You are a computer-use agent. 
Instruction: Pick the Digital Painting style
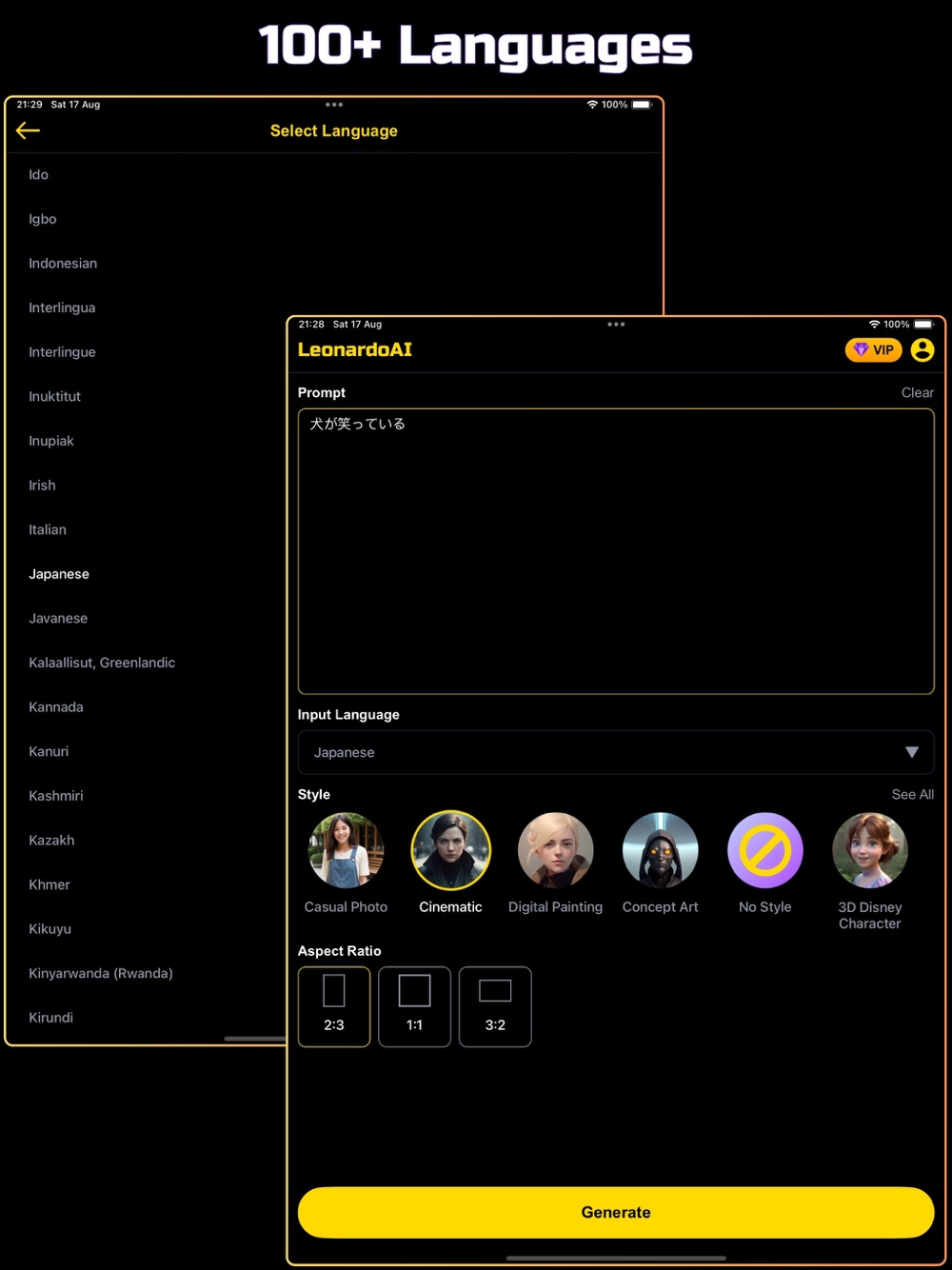[556, 850]
